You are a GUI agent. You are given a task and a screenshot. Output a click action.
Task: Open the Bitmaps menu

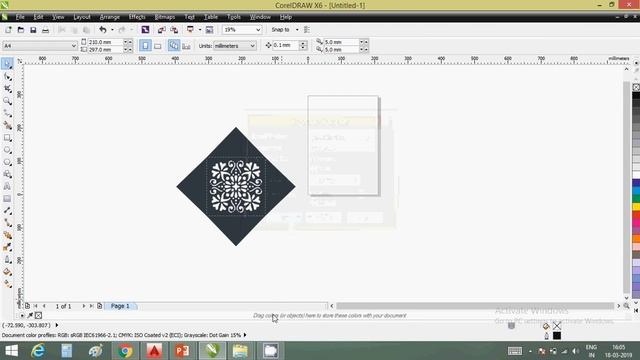(x=164, y=17)
